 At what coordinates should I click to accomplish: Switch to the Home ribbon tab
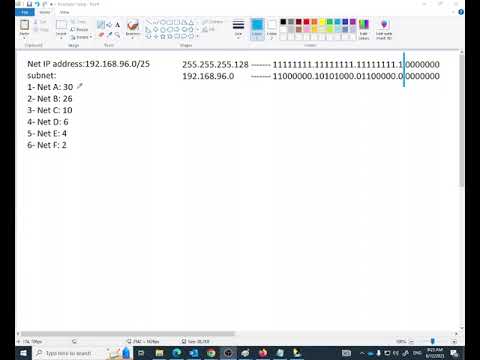pos(45,12)
